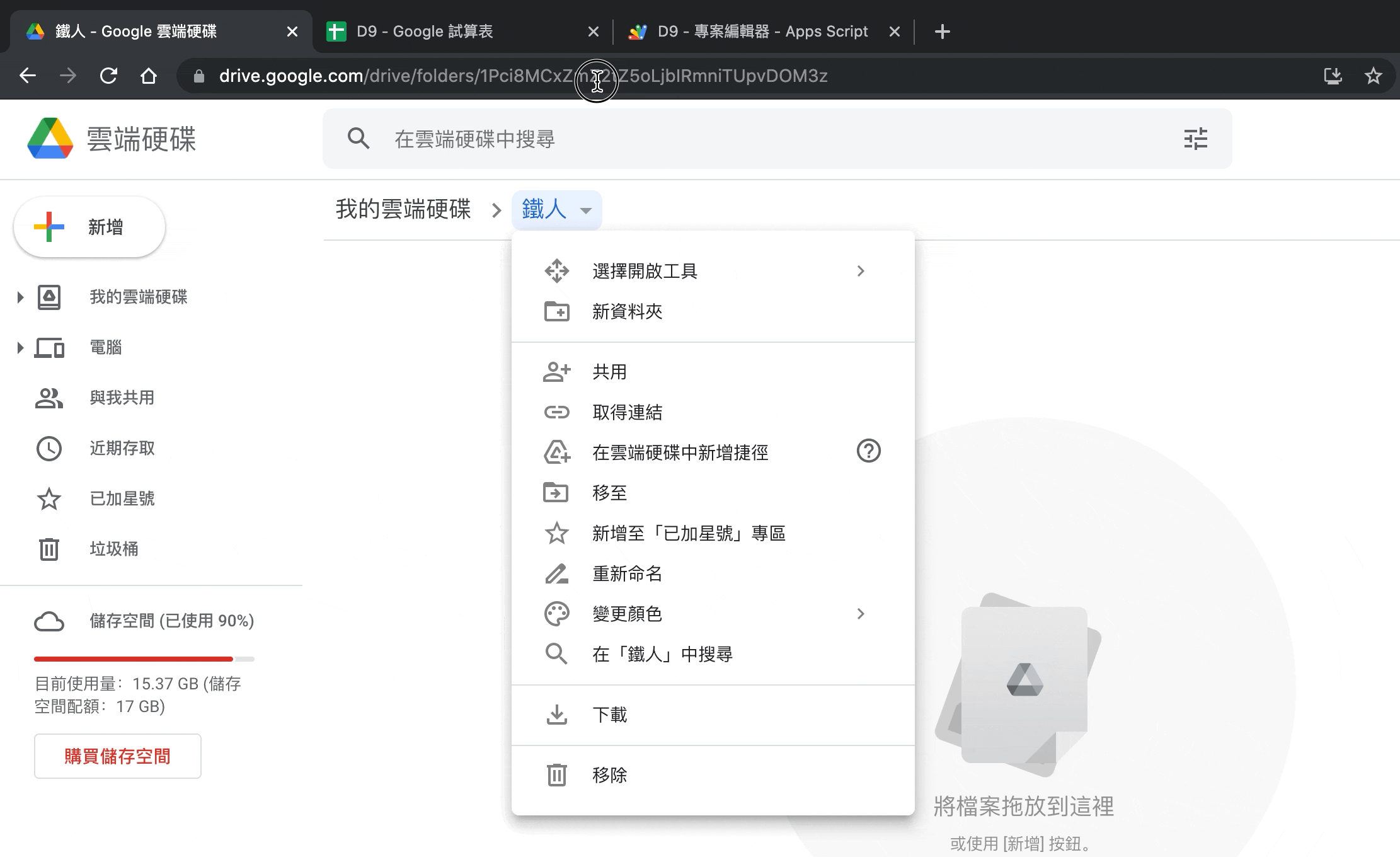
Task: Choose 移至 from the menu
Action: tap(713, 493)
